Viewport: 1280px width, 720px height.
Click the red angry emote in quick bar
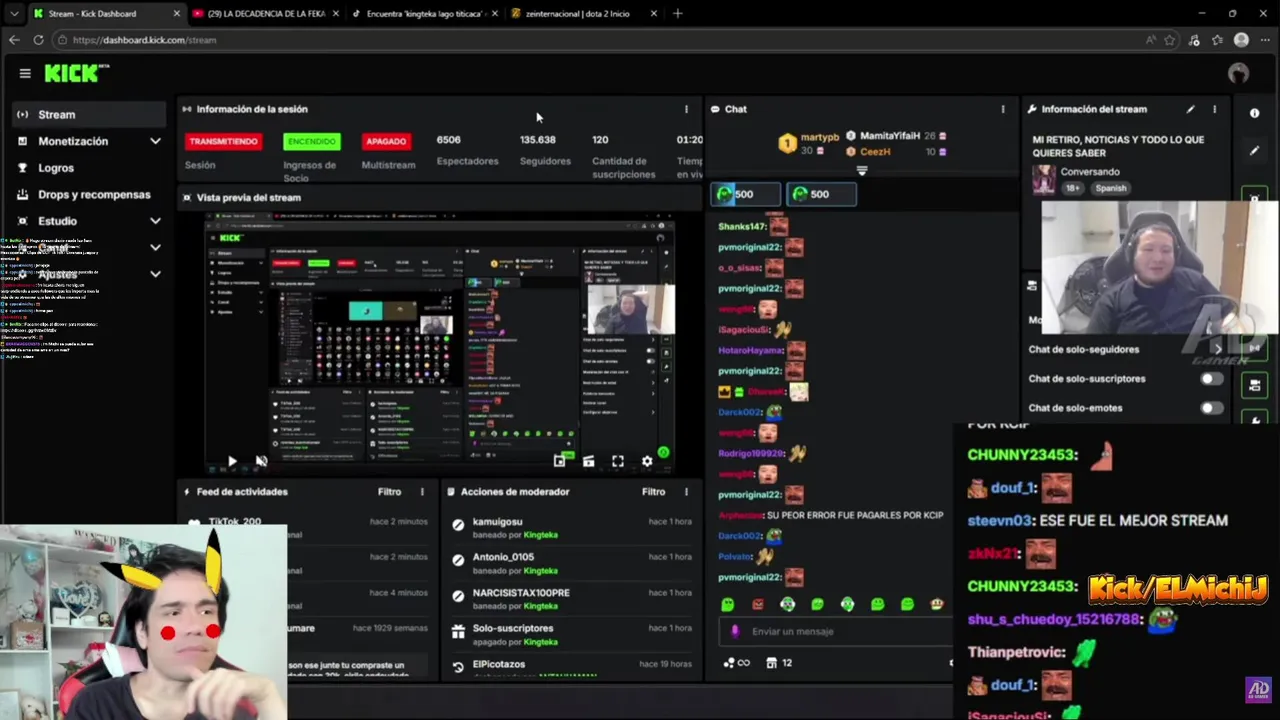(757, 604)
